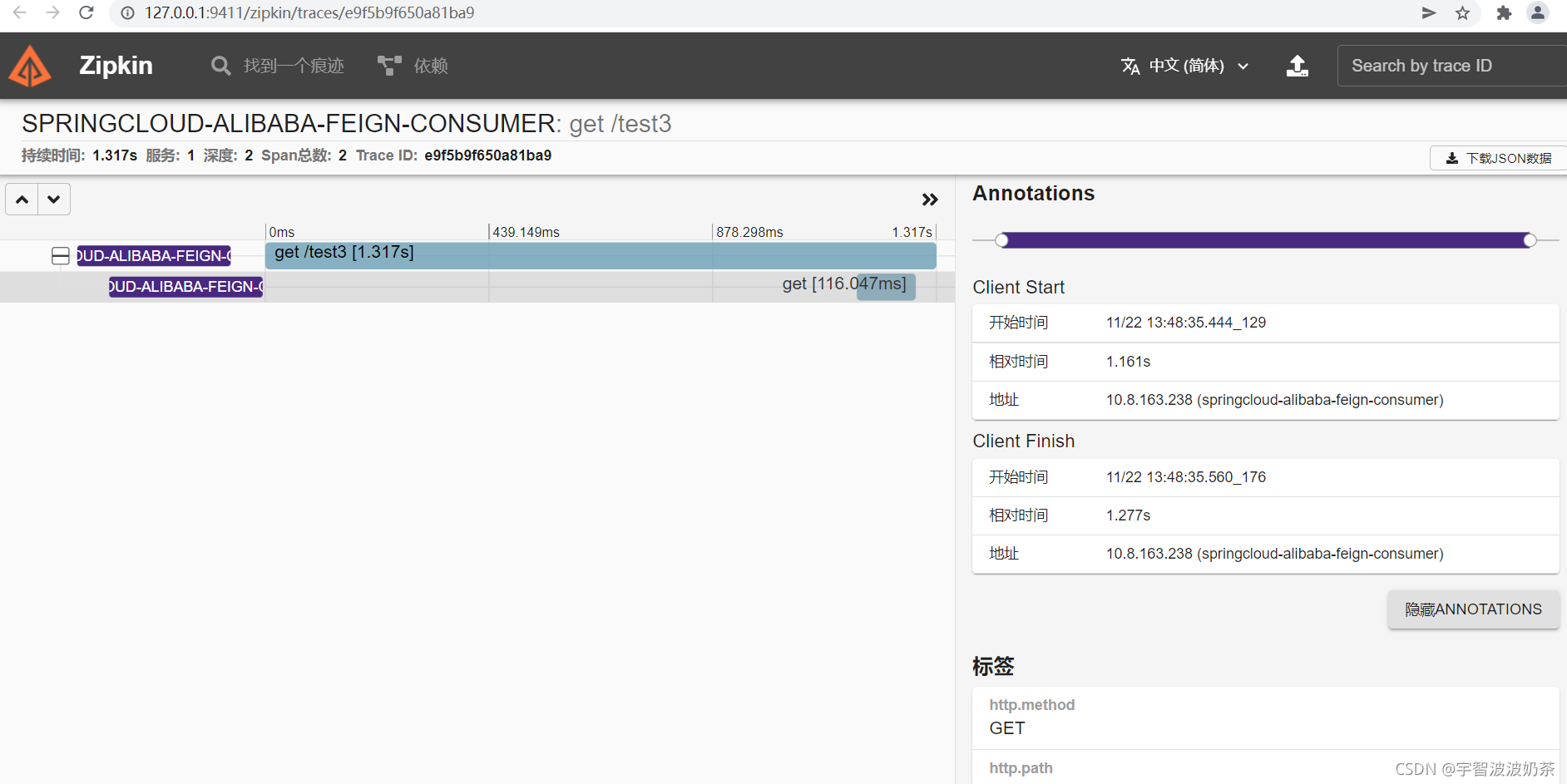Focus the Search by trace ID field
Screen dimensions: 1567x784
(x=1451, y=66)
